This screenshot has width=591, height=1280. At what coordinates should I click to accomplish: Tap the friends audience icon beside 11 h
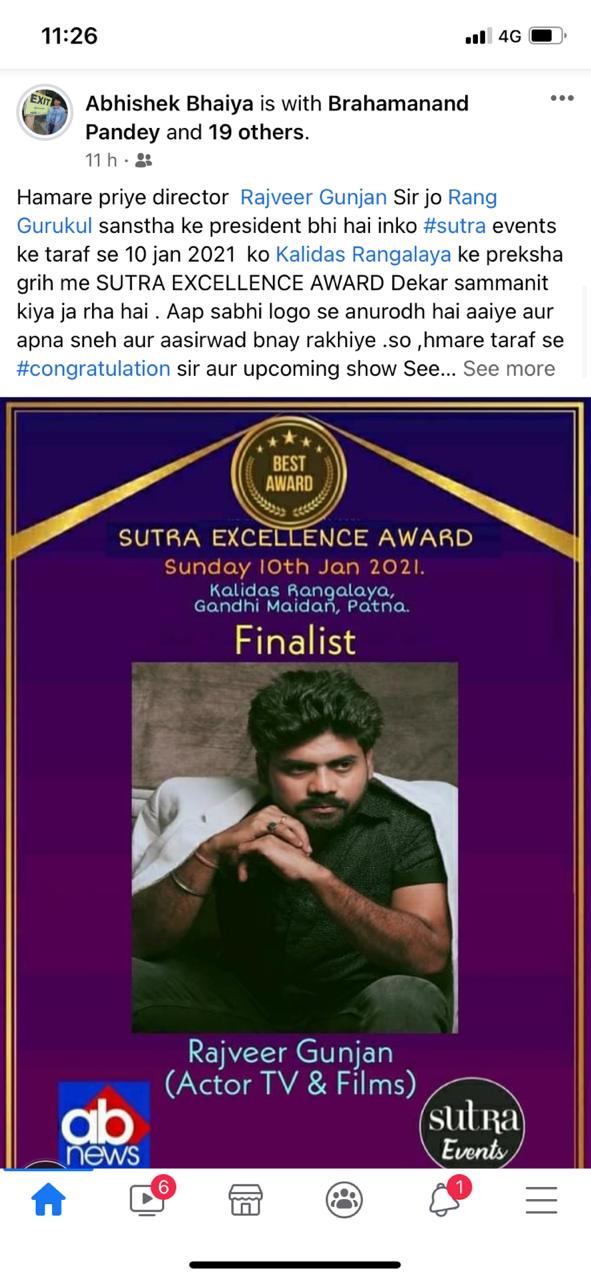click(x=144, y=160)
